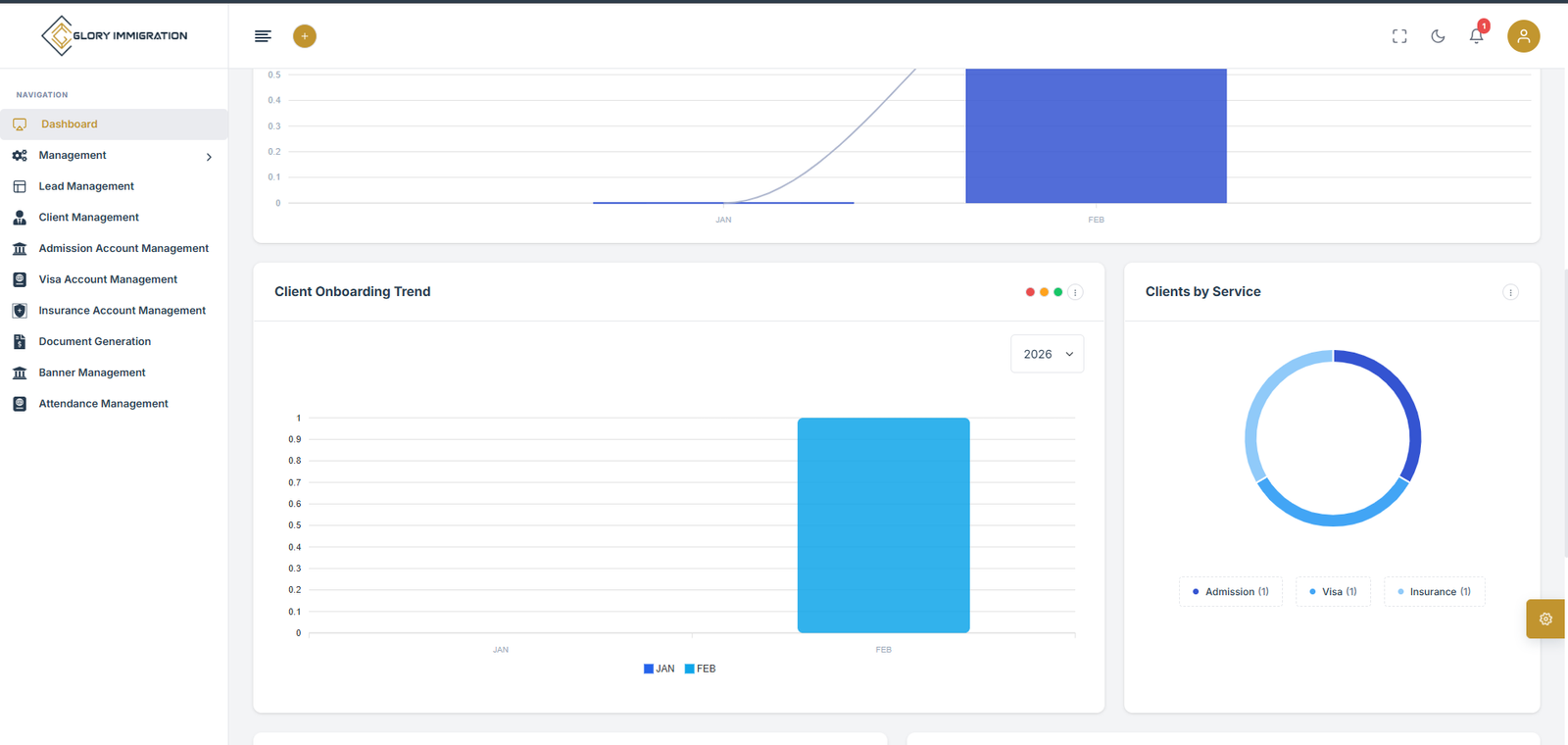Toggle dark mode with moon icon

click(1438, 36)
